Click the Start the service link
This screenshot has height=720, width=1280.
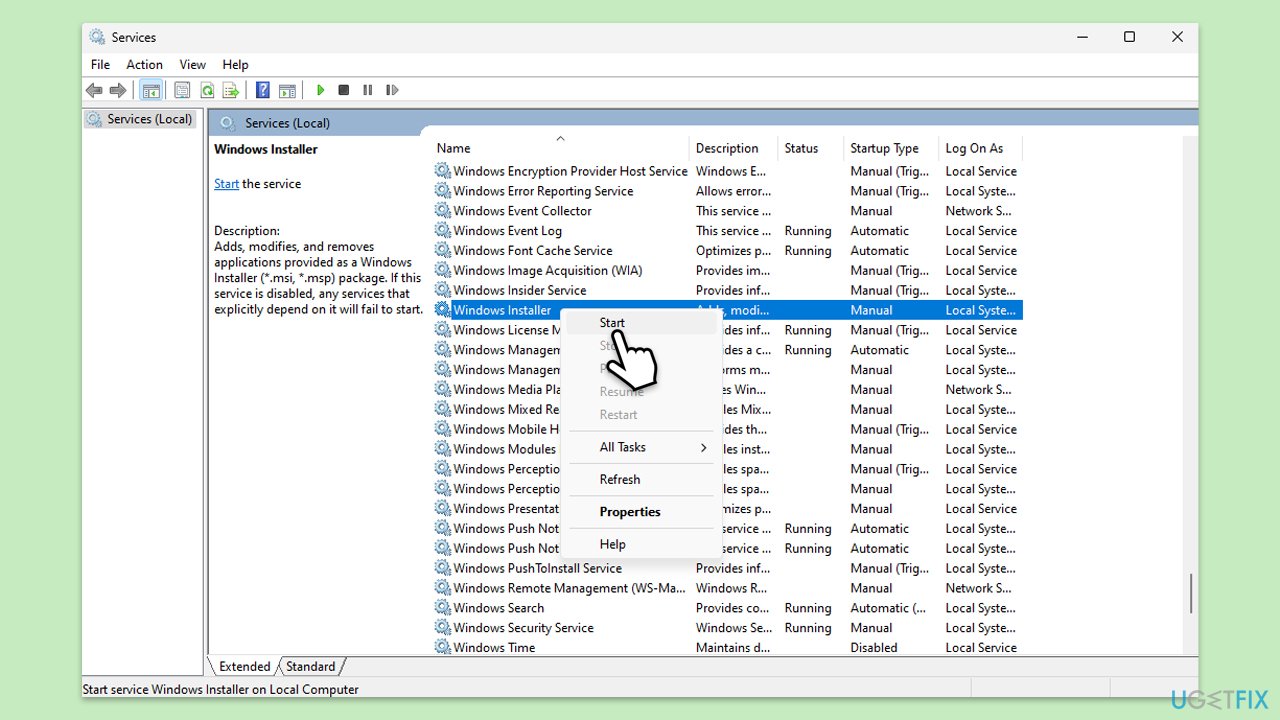point(226,184)
